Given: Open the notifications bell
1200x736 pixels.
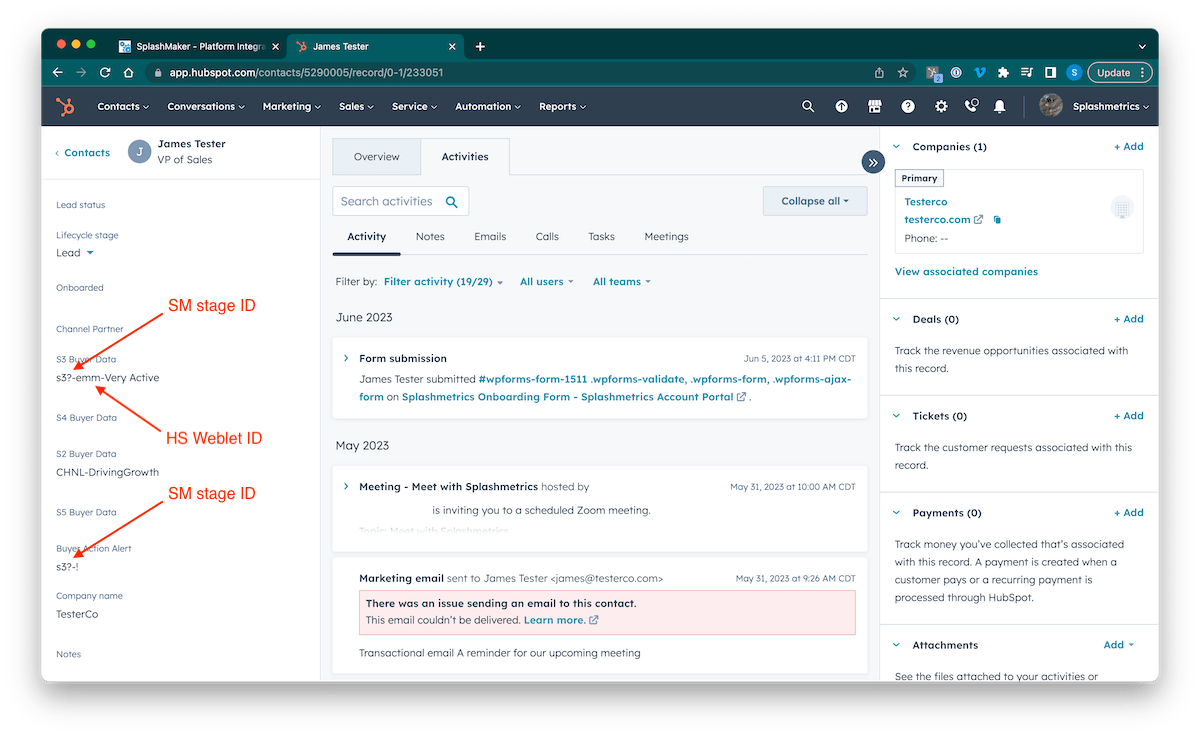Looking at the screenshot, I should click(x=1000, y=106).
